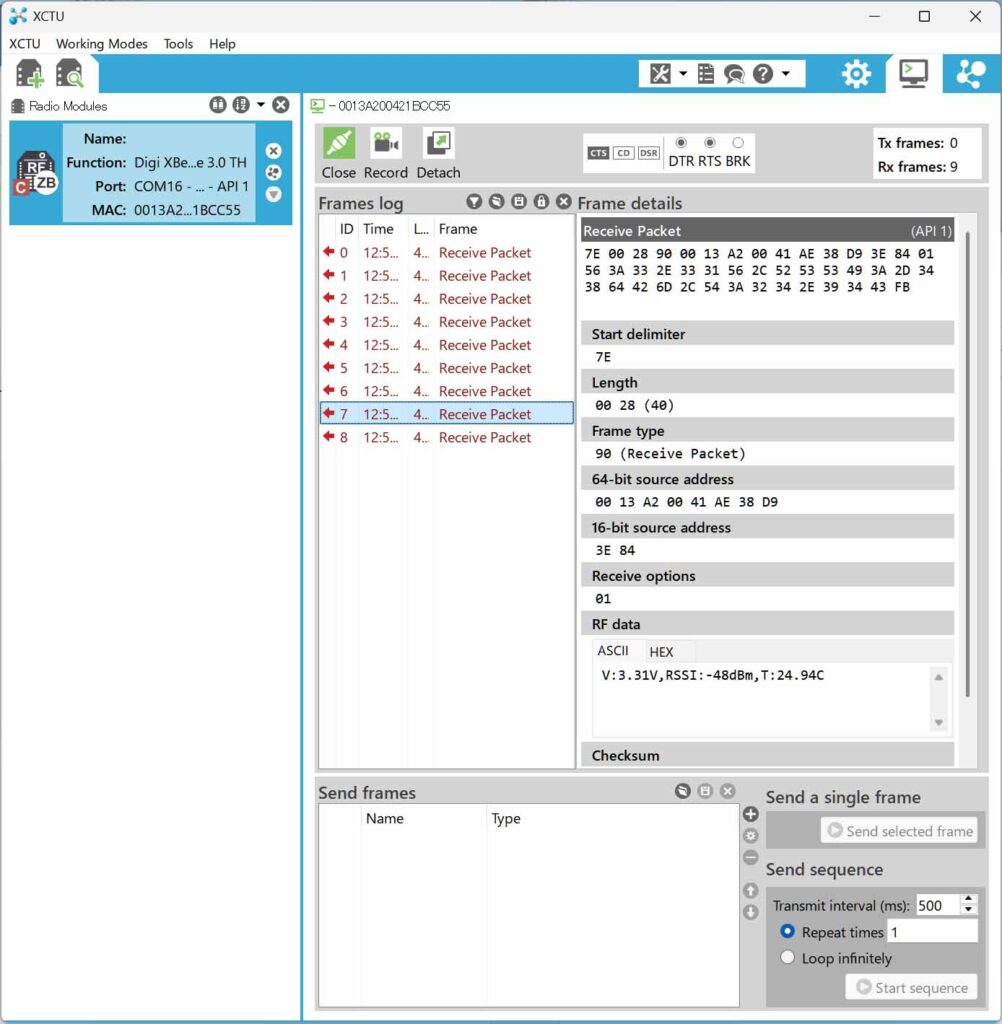This screenshot has height=1024, width=1002.
Task: Click sort radio modules icon
Action: 241,104
